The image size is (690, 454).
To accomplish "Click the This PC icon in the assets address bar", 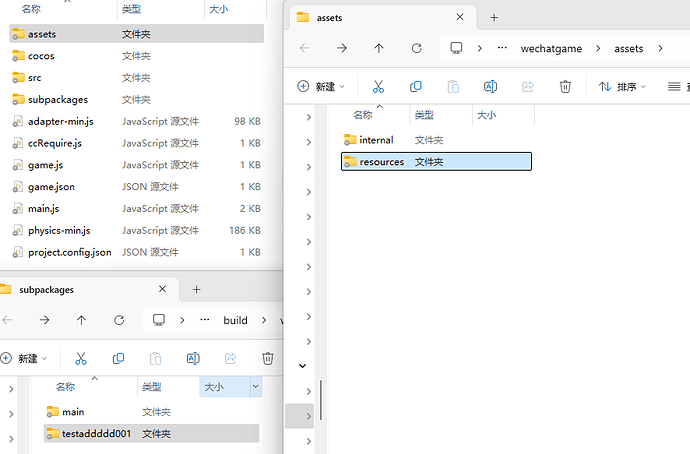I will coord(456,48).
